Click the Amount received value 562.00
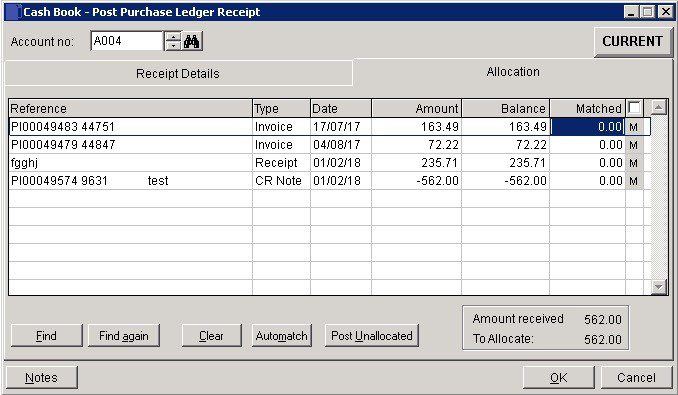 pos(603,319)
